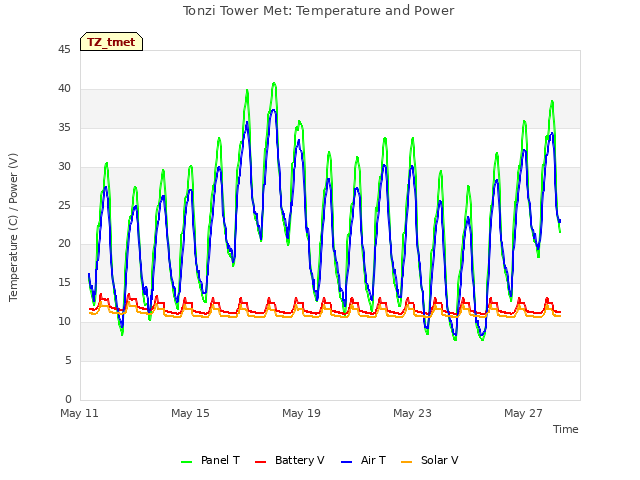Image resolution: width=640 pixels, height=480 pixels.
Task: Click the green Panel T legend swatch
Action: (x=187, y=462)
